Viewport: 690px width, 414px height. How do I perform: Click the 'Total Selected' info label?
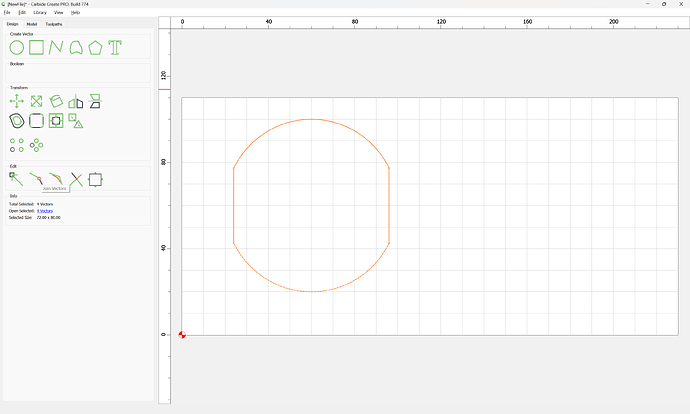tap(22, 204)
